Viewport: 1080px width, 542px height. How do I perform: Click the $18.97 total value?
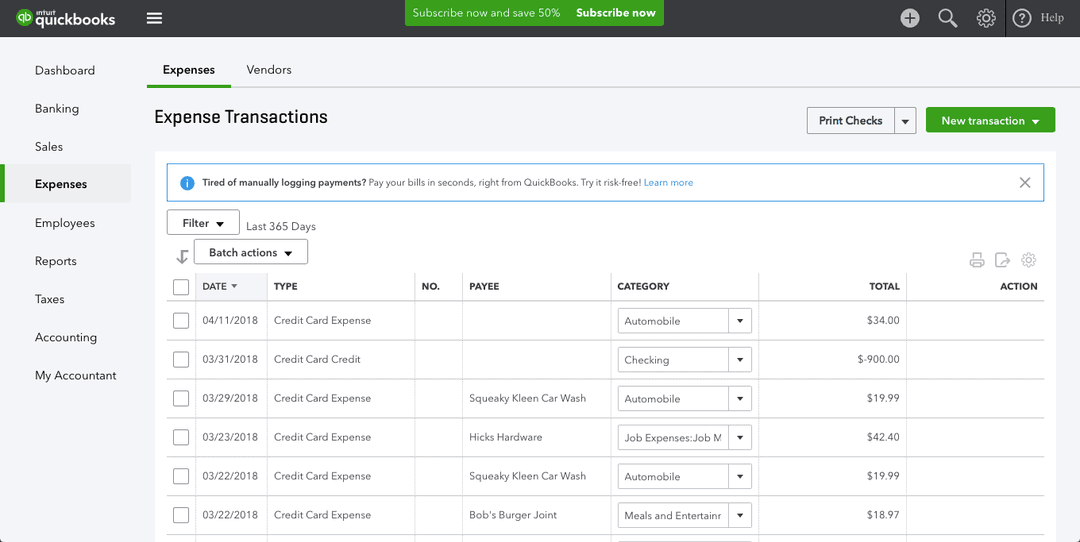(x=883, y=515)
